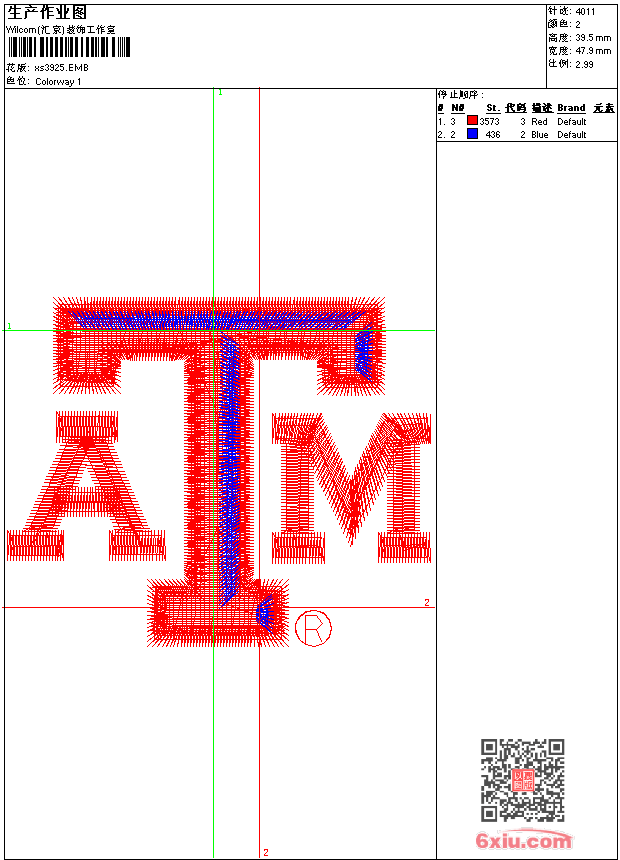This screenshot has width=620, height=860.
Task: Click the 'St.' column header
Action: 493,108
